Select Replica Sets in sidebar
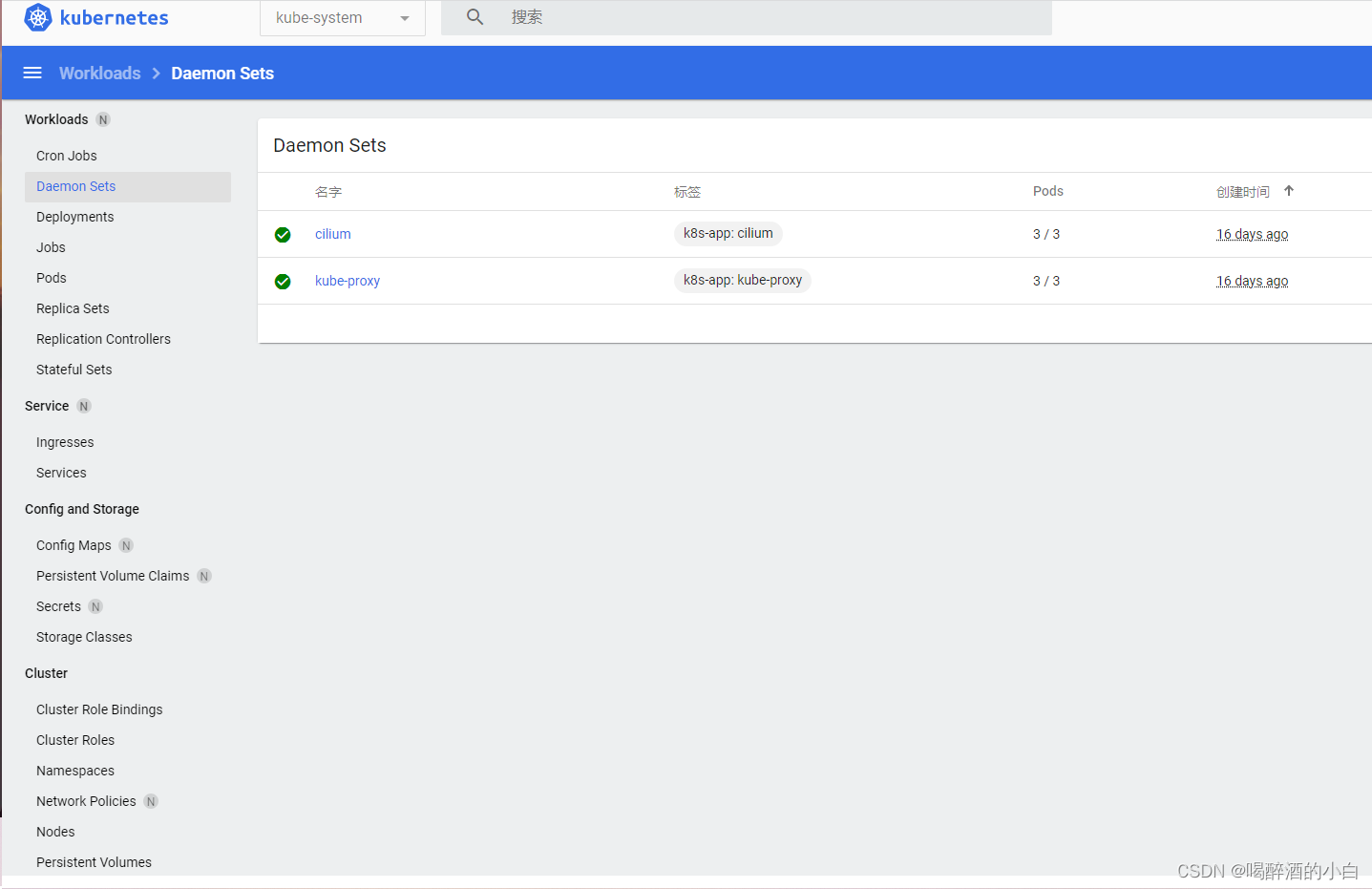Screen dimensions: 1372x889 point(73,308)
